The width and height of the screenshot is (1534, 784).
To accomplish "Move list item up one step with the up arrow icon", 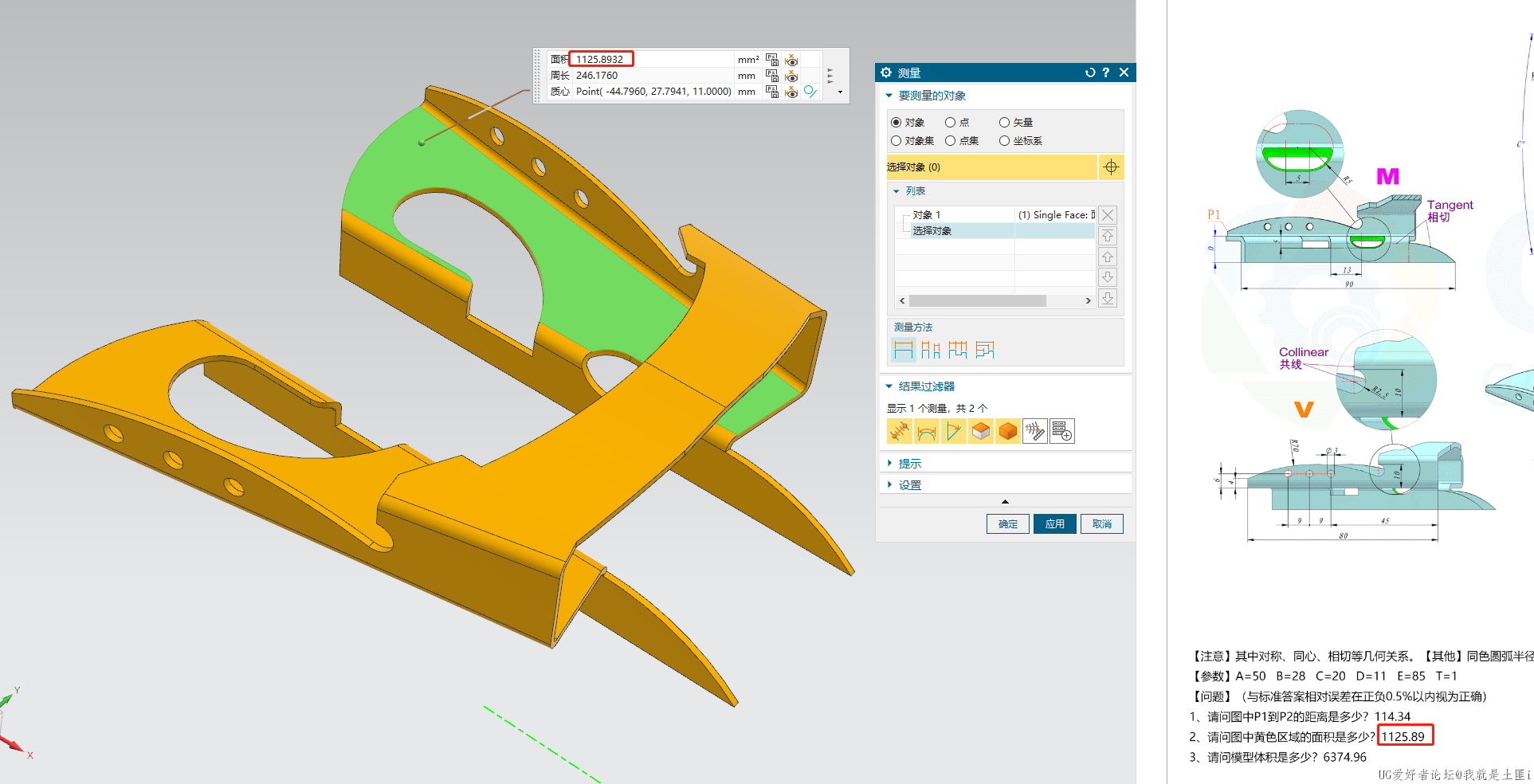I will pos(1108,257).
